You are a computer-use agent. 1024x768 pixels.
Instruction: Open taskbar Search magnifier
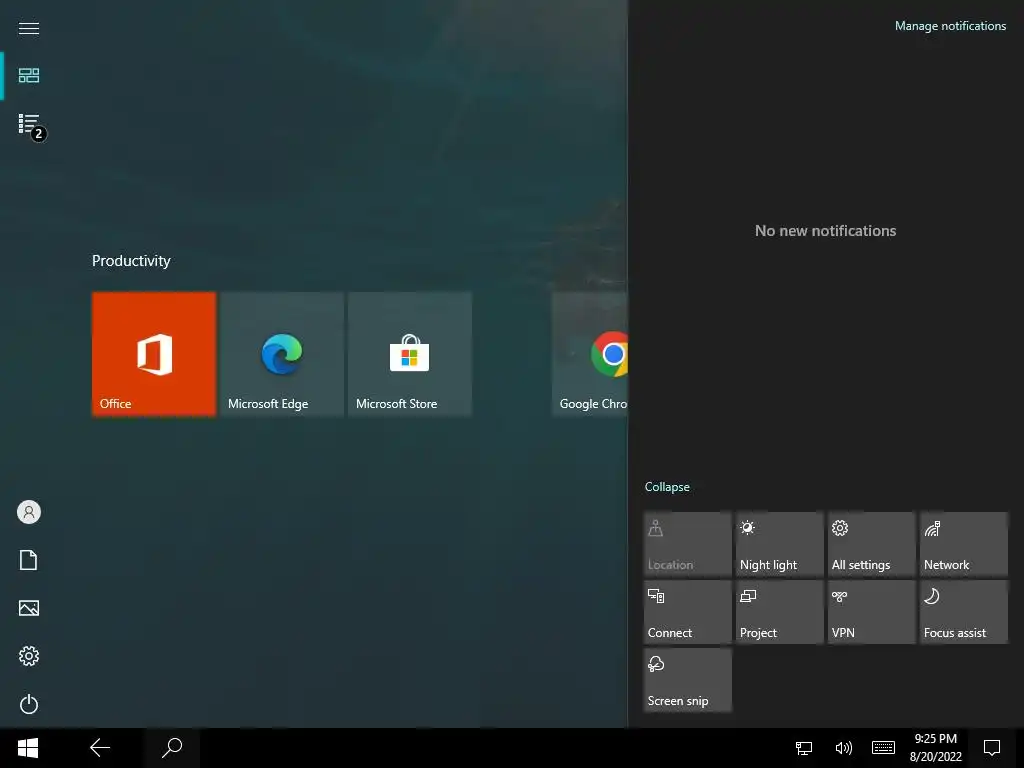(172, 748)
